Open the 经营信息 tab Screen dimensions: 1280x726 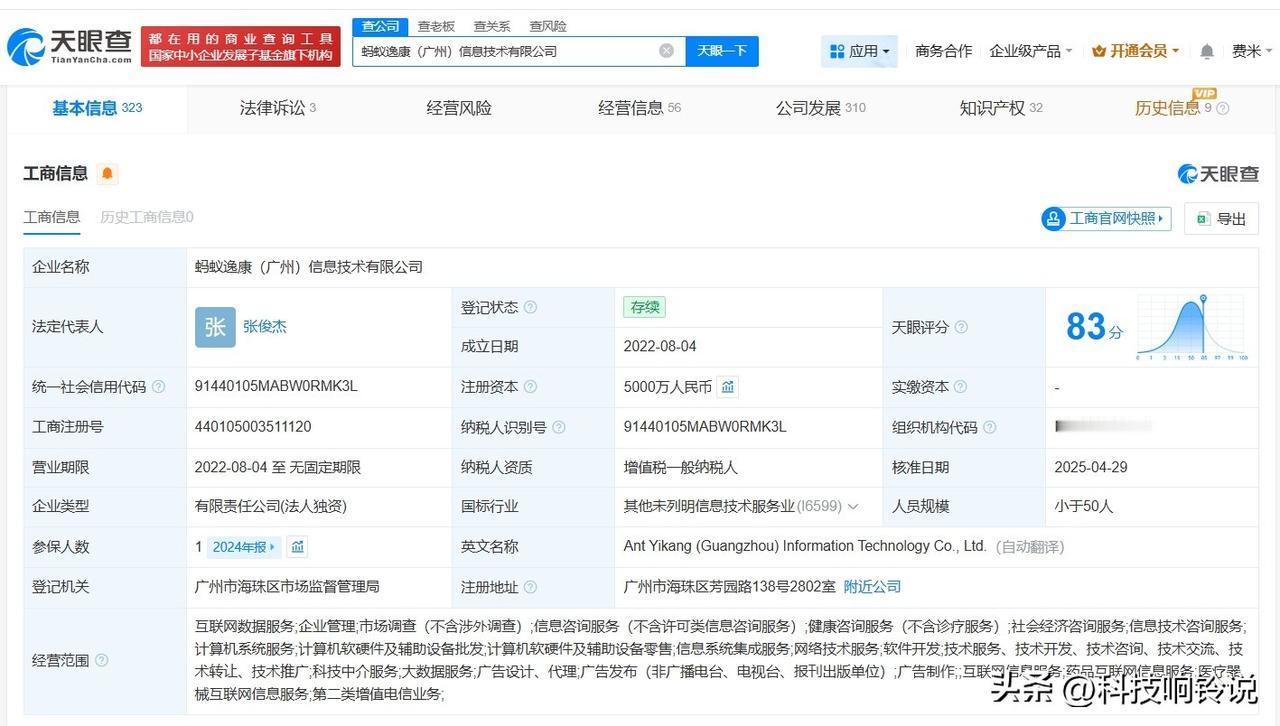click(x=639, y=108)
